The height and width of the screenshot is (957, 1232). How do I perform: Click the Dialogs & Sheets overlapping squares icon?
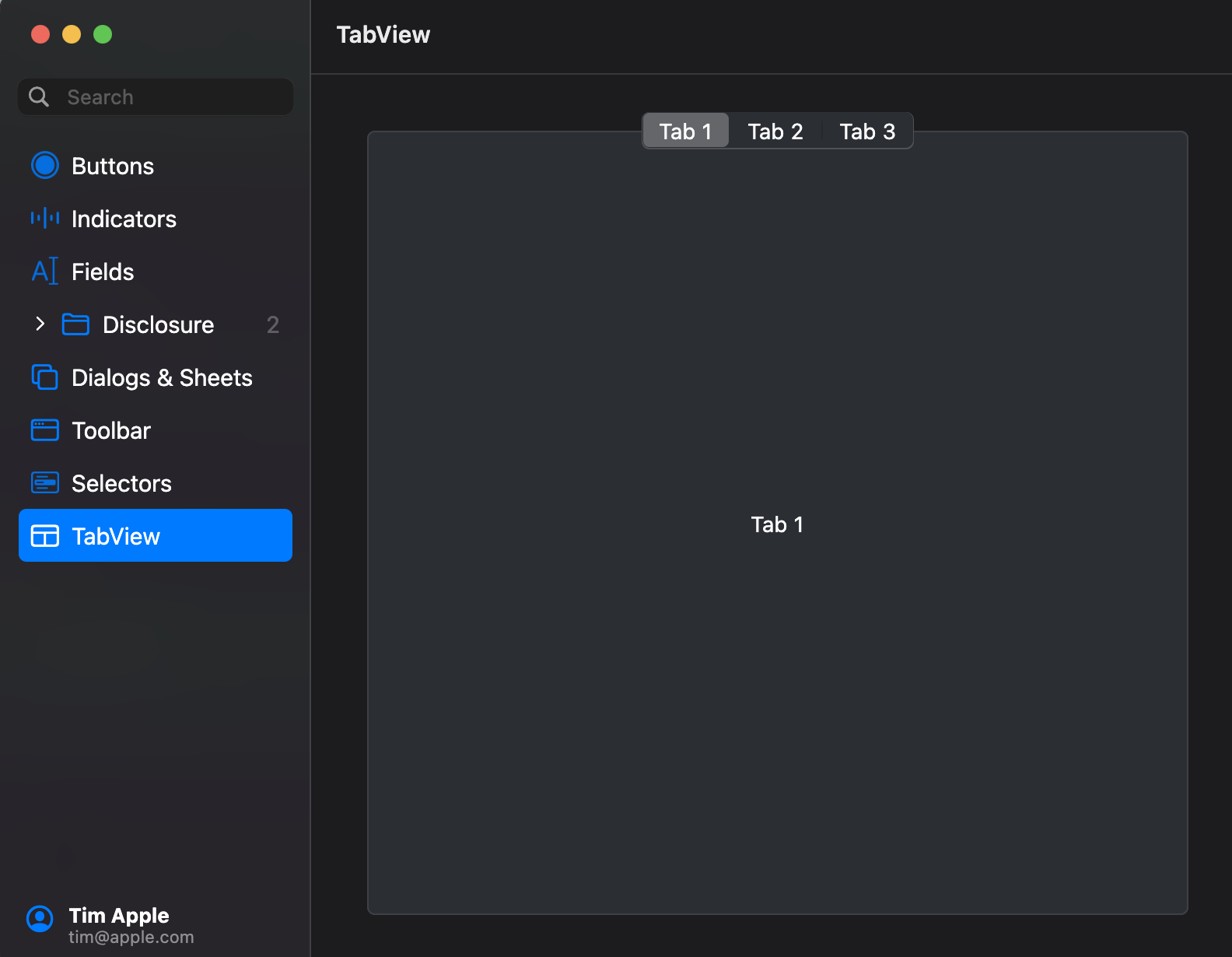click(45, 377)
